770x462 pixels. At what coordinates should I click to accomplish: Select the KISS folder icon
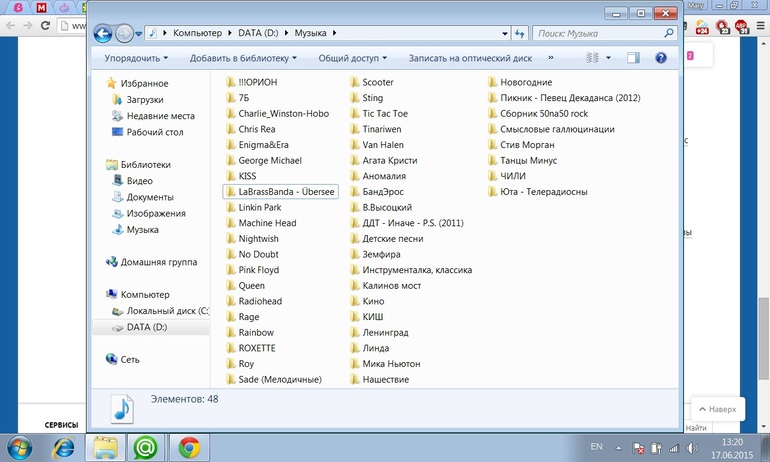click(231, 176)
